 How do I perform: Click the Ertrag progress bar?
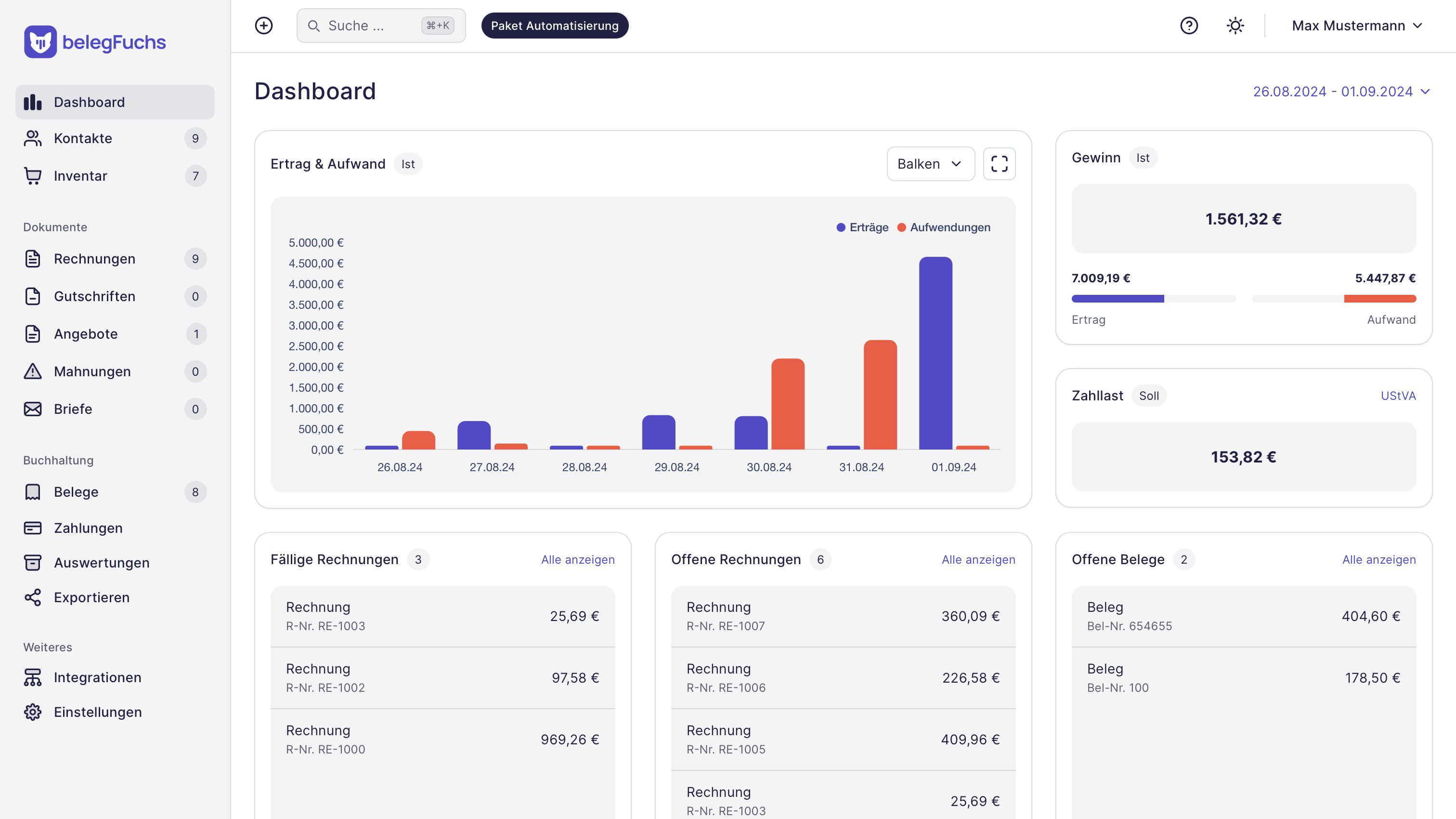coord(1153,299)
